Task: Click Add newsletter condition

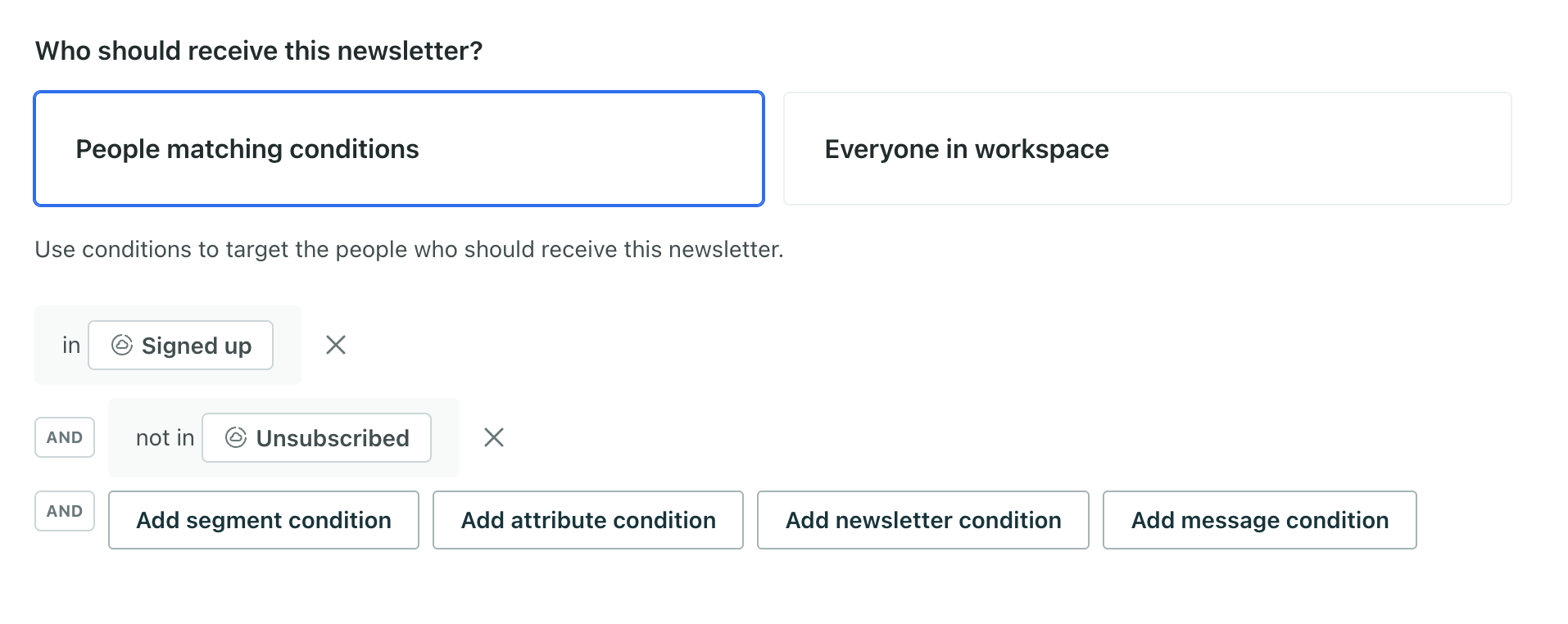Action: pyautogui.click(x=923, y=520)
